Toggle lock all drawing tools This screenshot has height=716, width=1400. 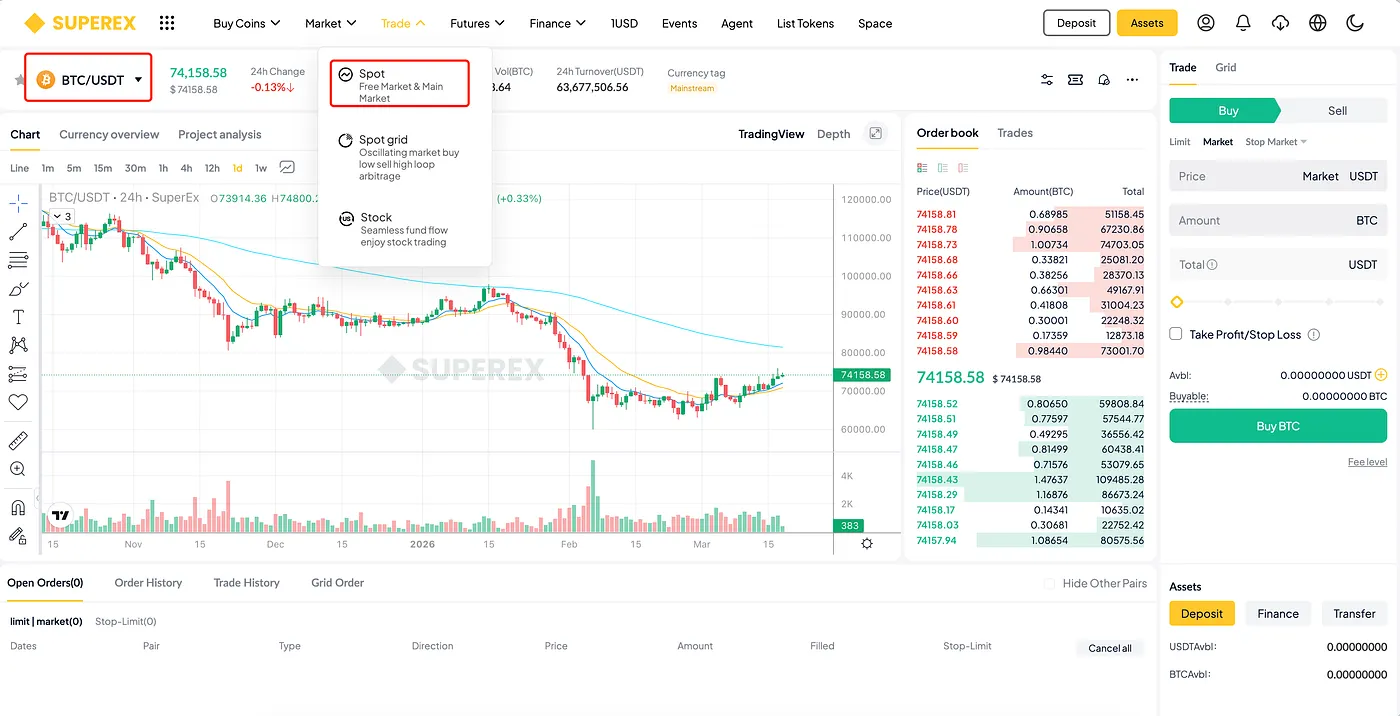point(18,535)
